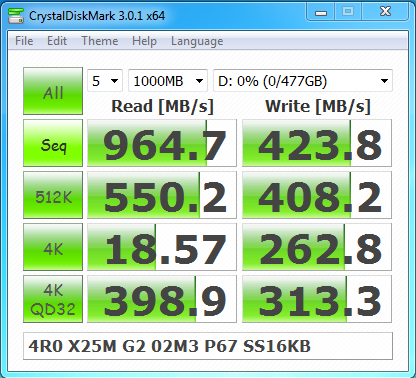Start the 4K benchmark test

click(53, 247)
